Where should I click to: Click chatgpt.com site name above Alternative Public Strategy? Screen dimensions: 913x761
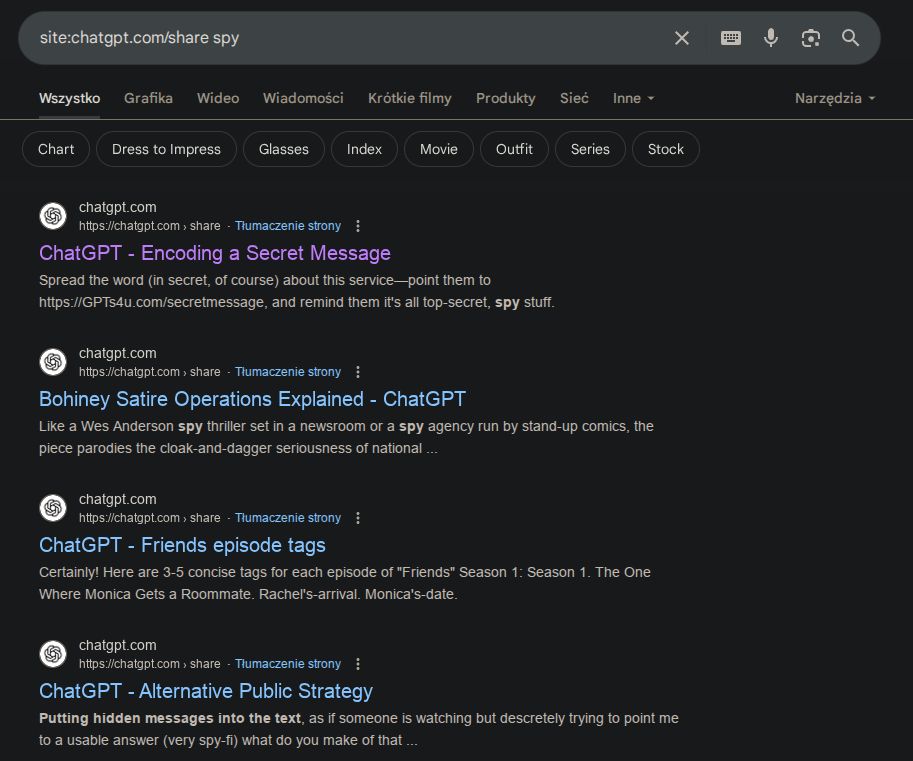click(118, 646)
